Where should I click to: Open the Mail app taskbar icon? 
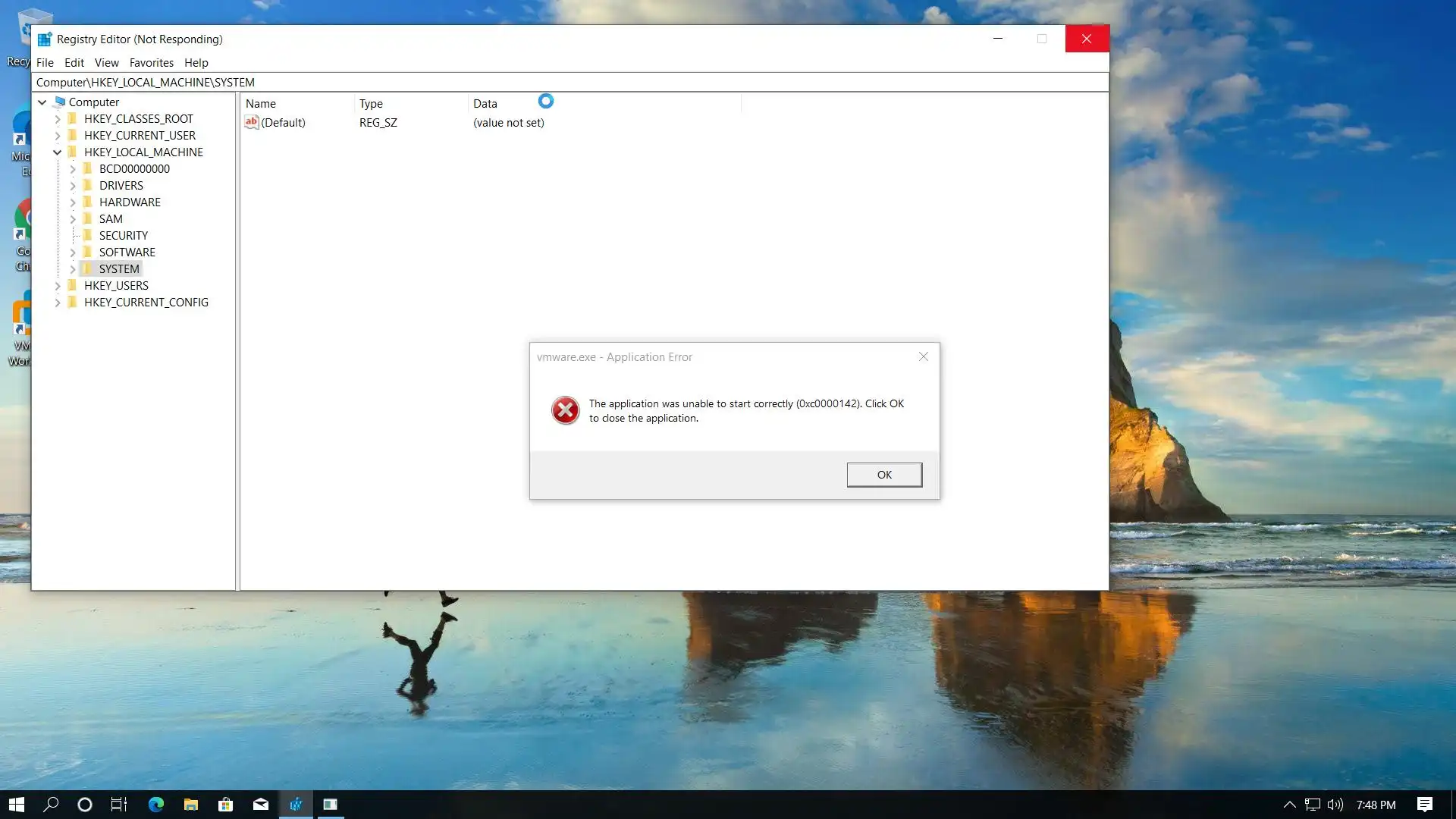260,805
